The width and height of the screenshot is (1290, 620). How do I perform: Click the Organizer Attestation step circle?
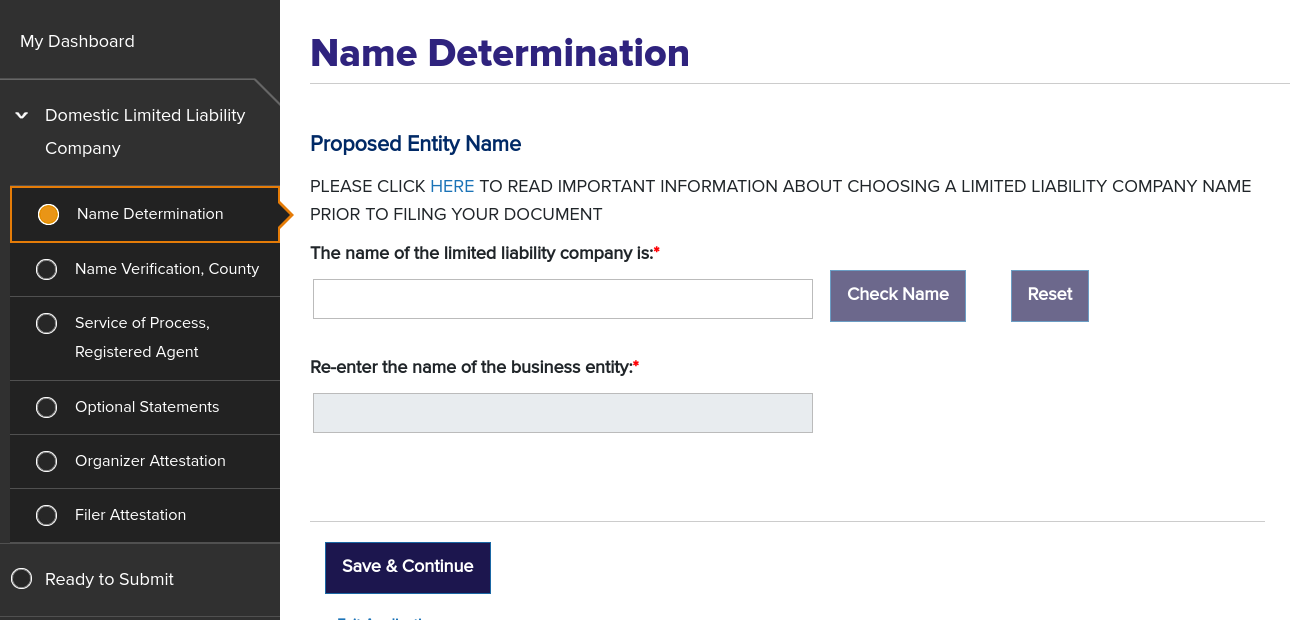[46, 461]
